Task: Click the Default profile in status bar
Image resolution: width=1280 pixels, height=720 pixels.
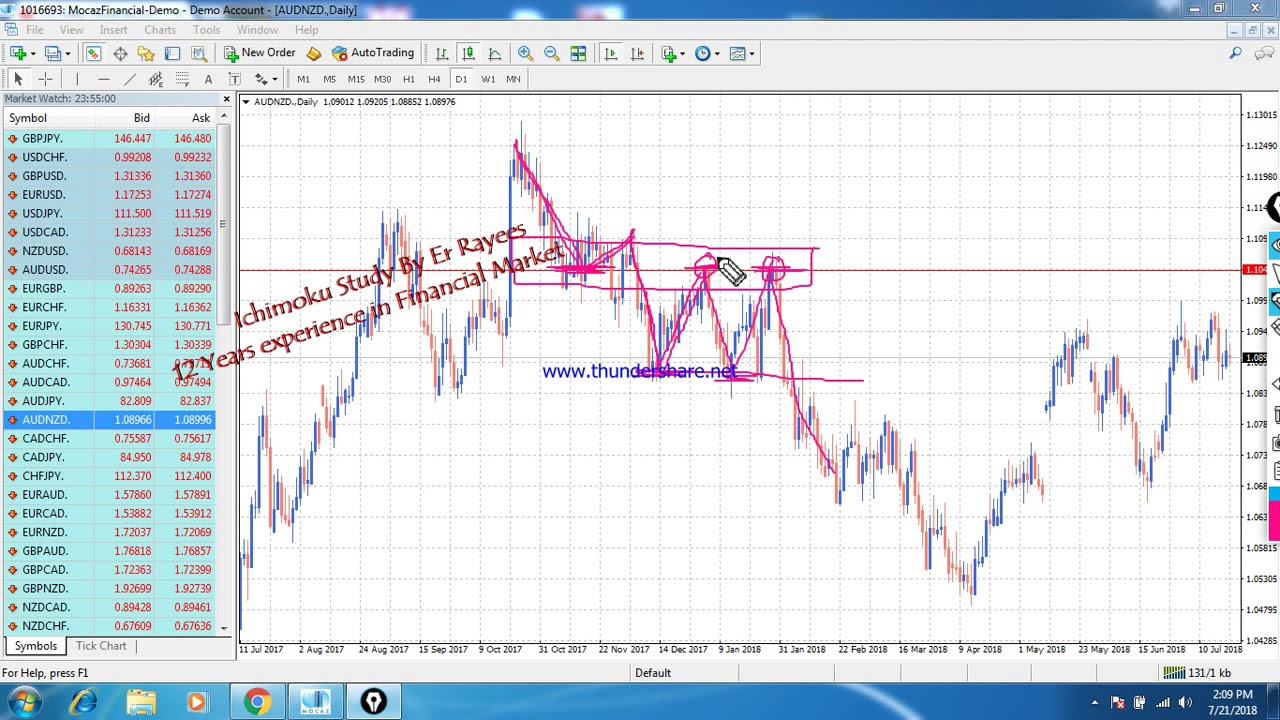Action: click(653, 673)
